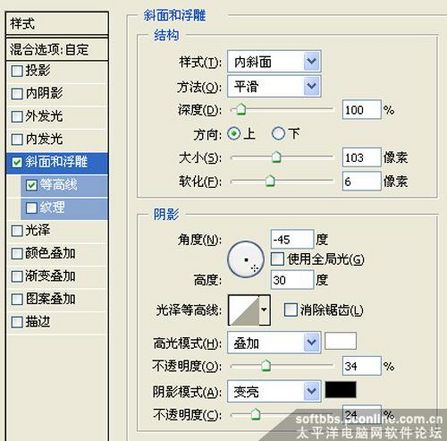
Task: Open the 高光模式 (叠加) blend mode dropdown
Action: click(312, 342)
